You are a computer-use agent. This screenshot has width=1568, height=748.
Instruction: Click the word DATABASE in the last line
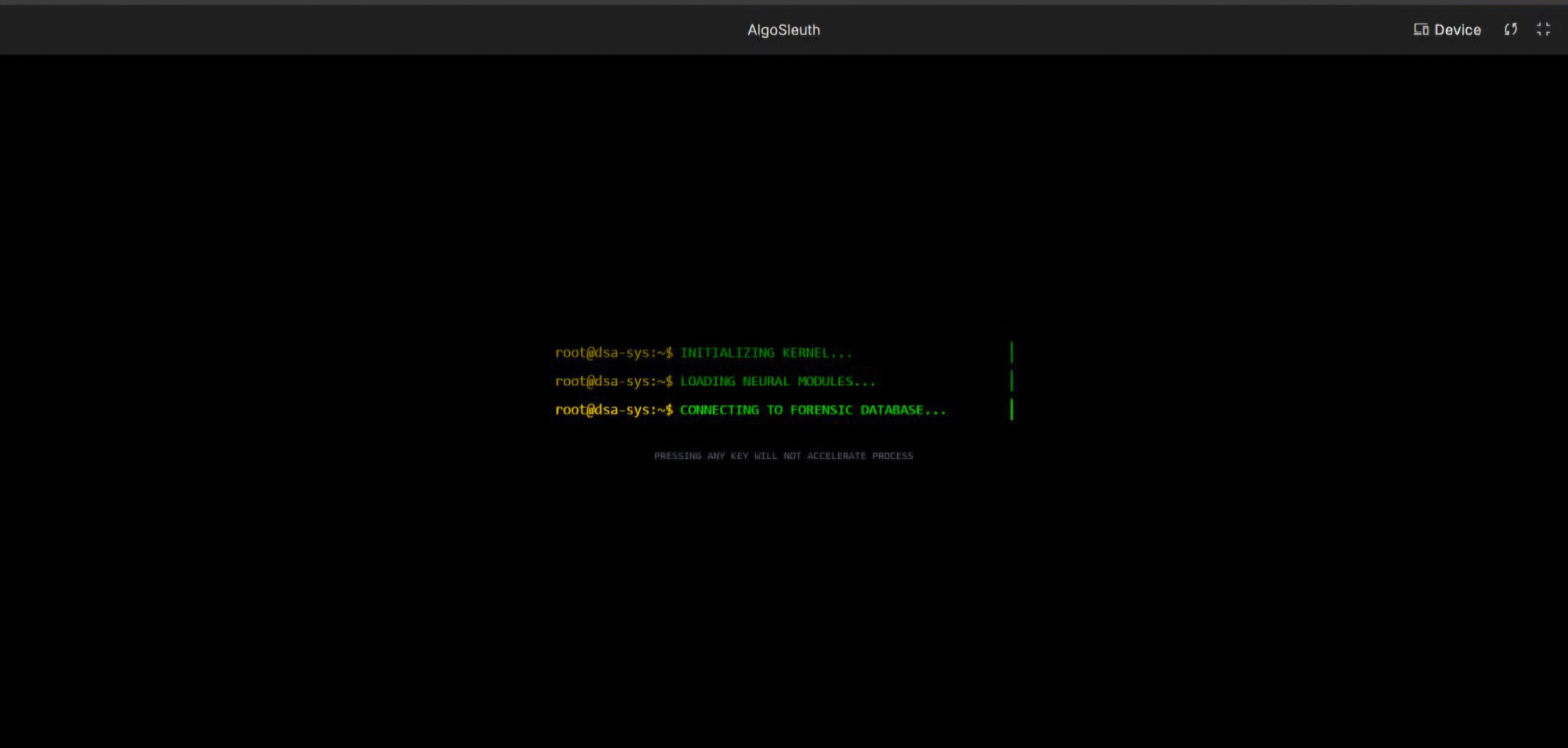coord(892,410)
